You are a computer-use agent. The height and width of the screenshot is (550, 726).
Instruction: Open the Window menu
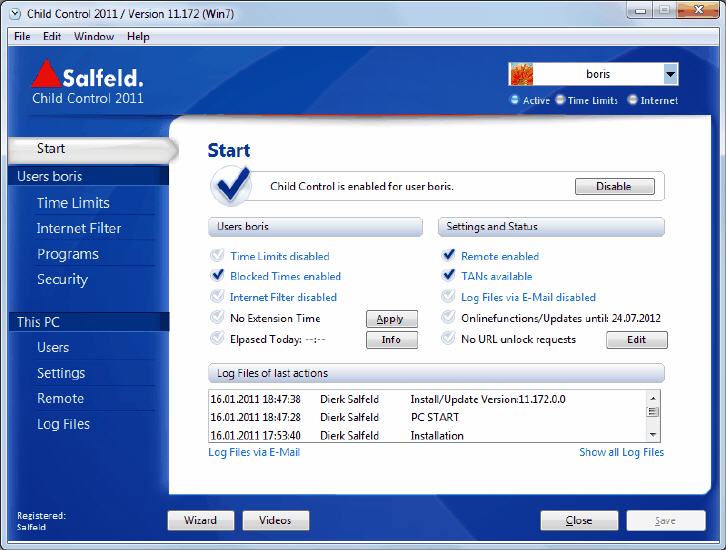click(94, 36)
